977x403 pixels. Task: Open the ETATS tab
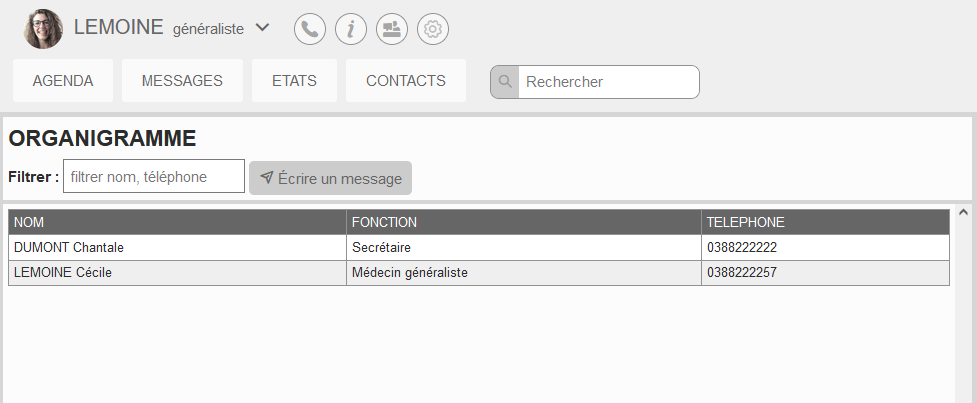click(294, 80)
